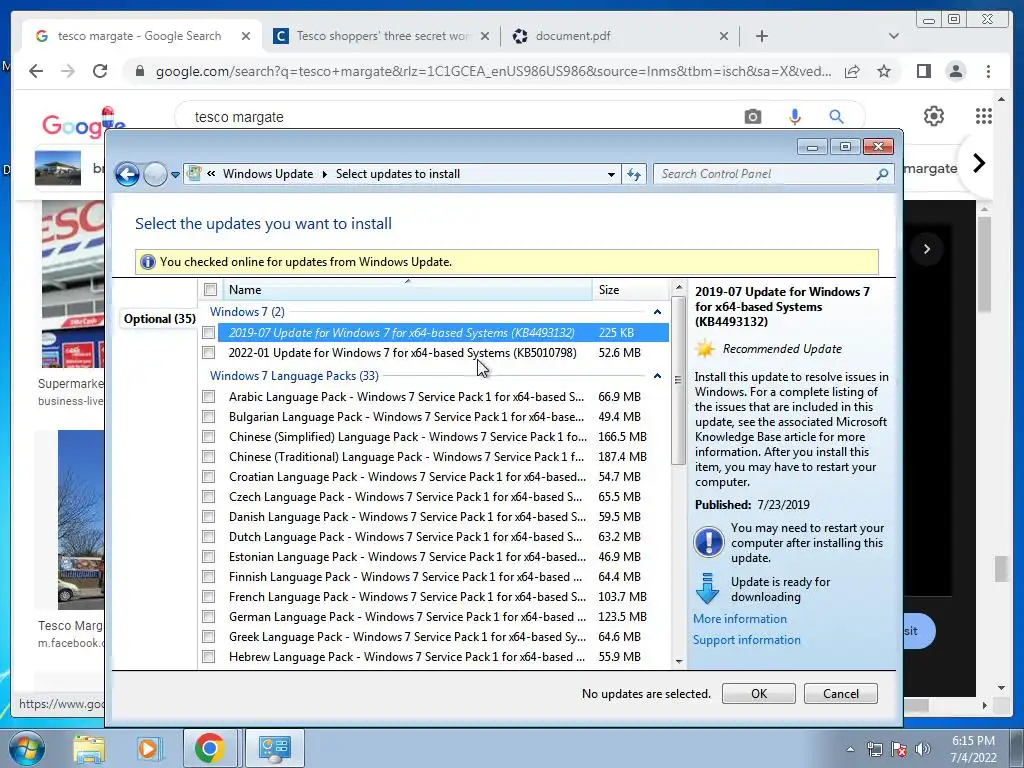This screenshot has height=768, width=1024.
Task: Click the Control Panel taskbar icon
Action: [274, 748]
